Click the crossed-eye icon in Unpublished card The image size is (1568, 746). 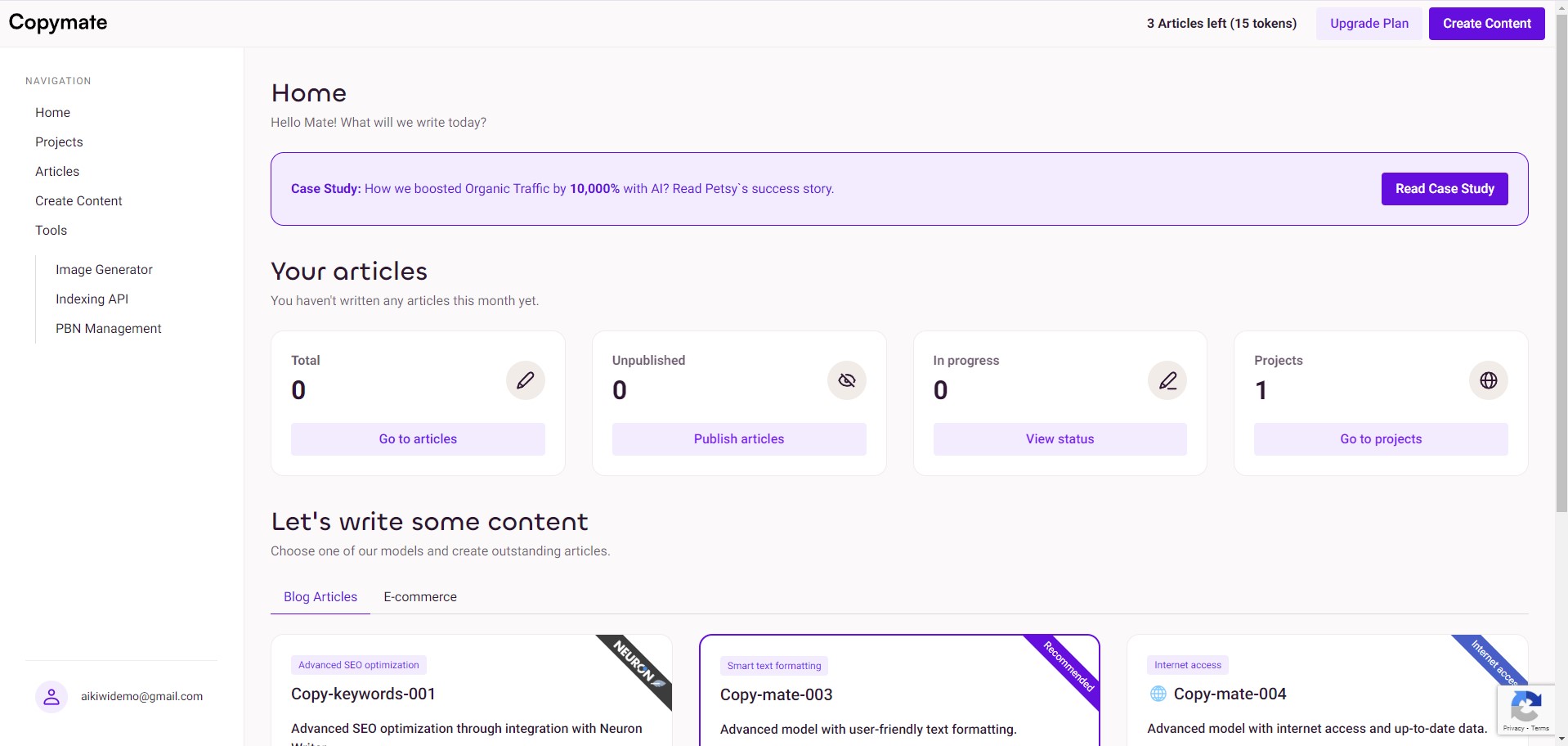(x=847, y=380)
